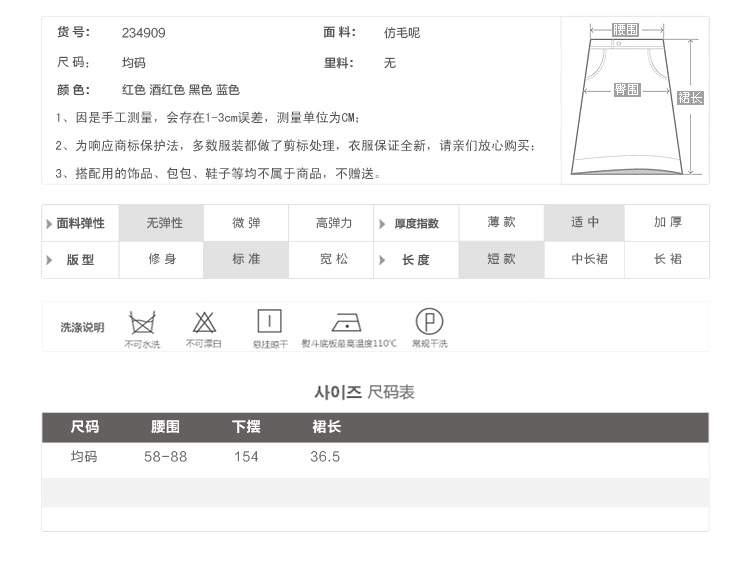This screenshot has width=750, height=561.
Task: Click the 臀围 label on skirt diagram
Action: pyautogui.click(x=627, y=89)
